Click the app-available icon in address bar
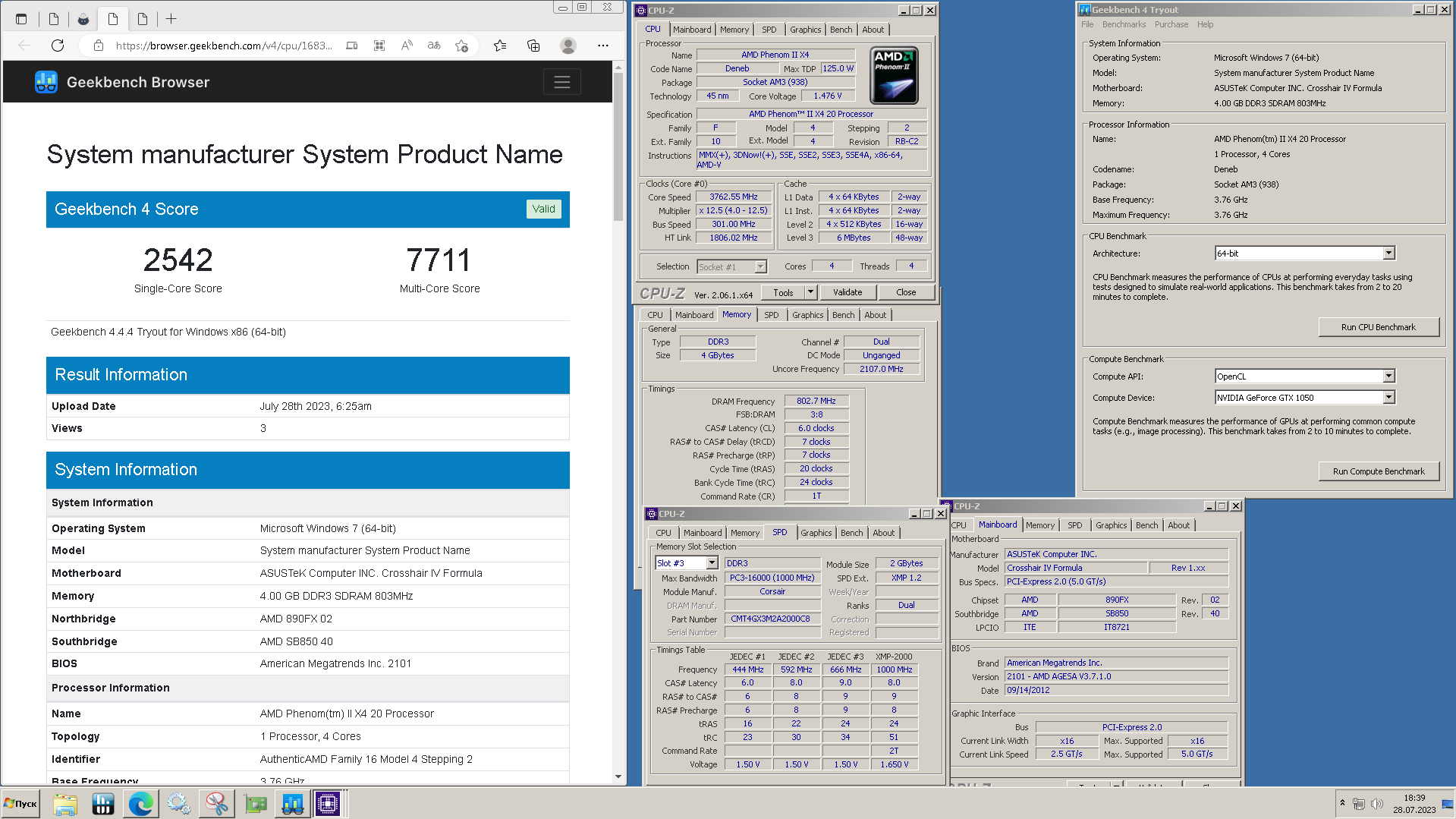 (352, 46)
